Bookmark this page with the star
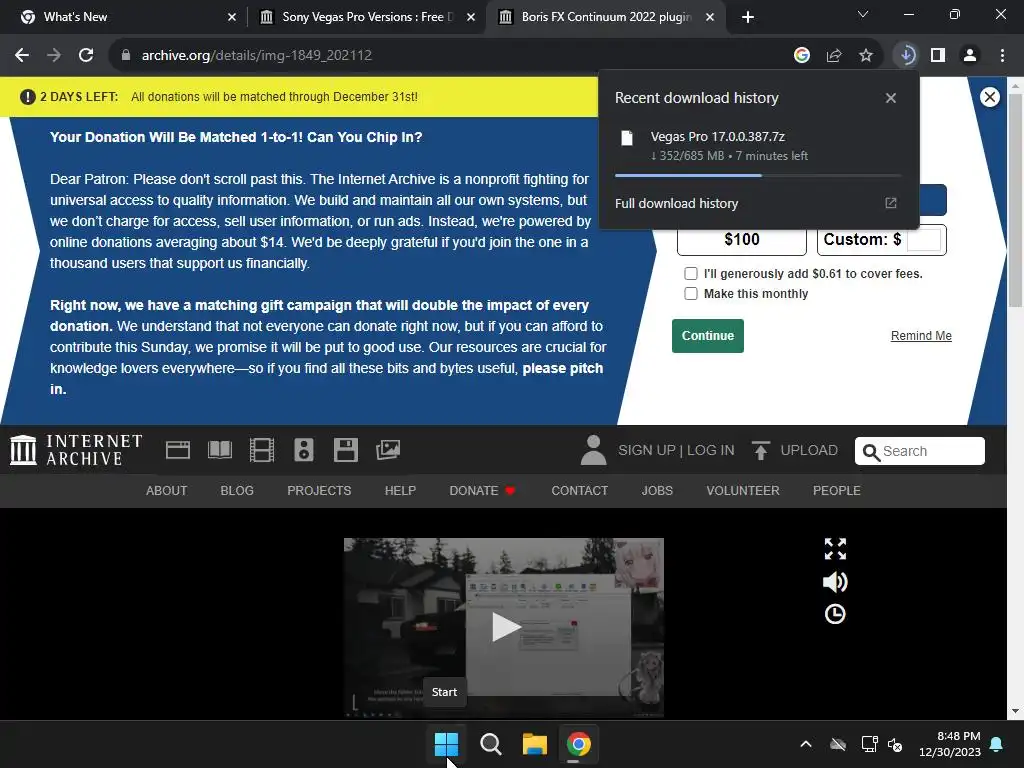The image size is (1024, 768). coord(866,56)
